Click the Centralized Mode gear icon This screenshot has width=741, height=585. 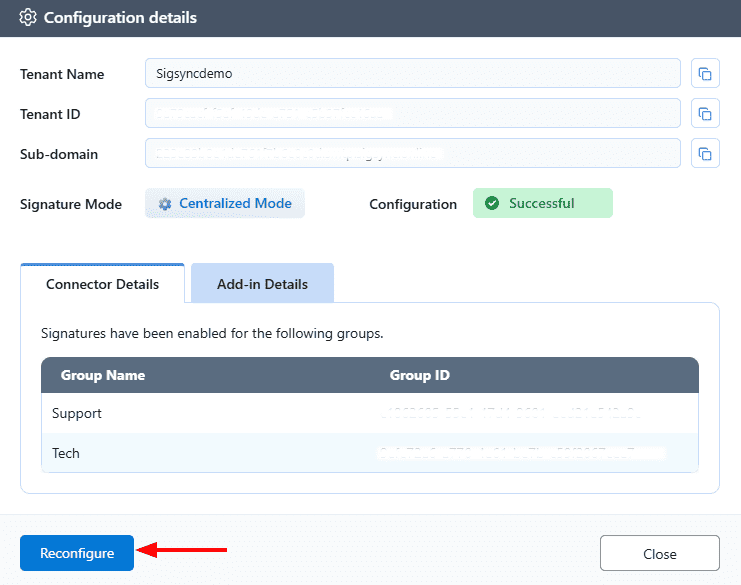coord(165,204)
